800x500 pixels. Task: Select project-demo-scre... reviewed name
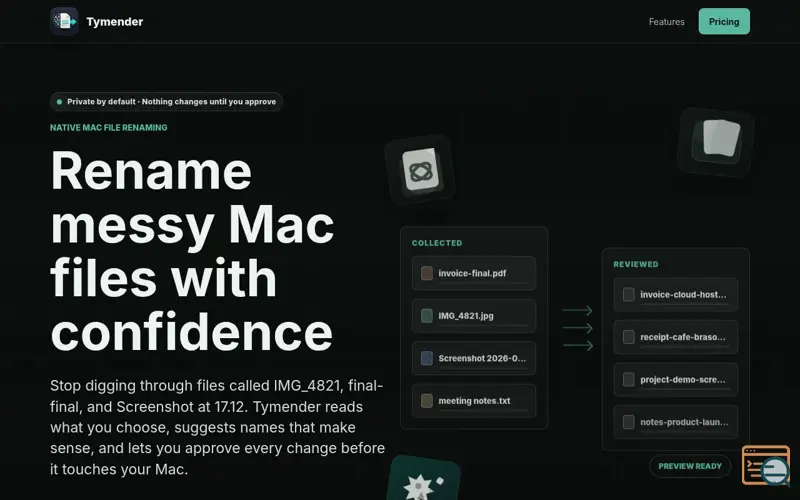pyautogui.click(x=683, y=379)
